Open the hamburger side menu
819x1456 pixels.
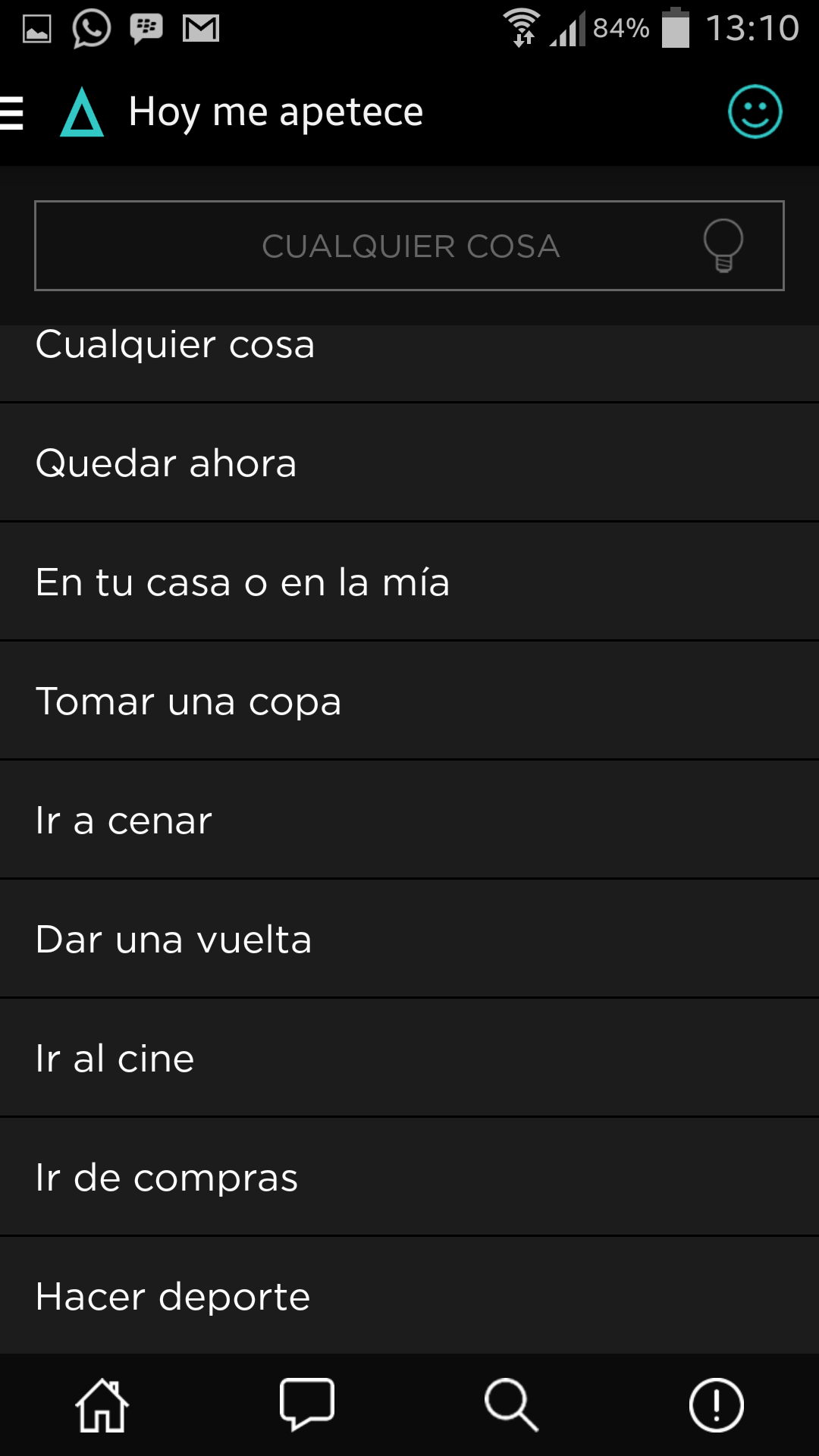[x=14, y=113]
